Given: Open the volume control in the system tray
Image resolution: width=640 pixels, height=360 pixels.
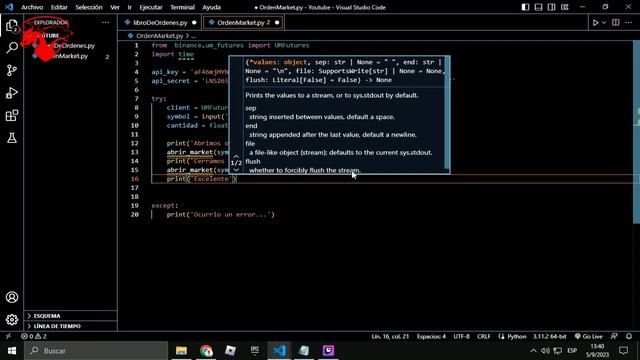Looking at the screenshot, I should 545,351.
